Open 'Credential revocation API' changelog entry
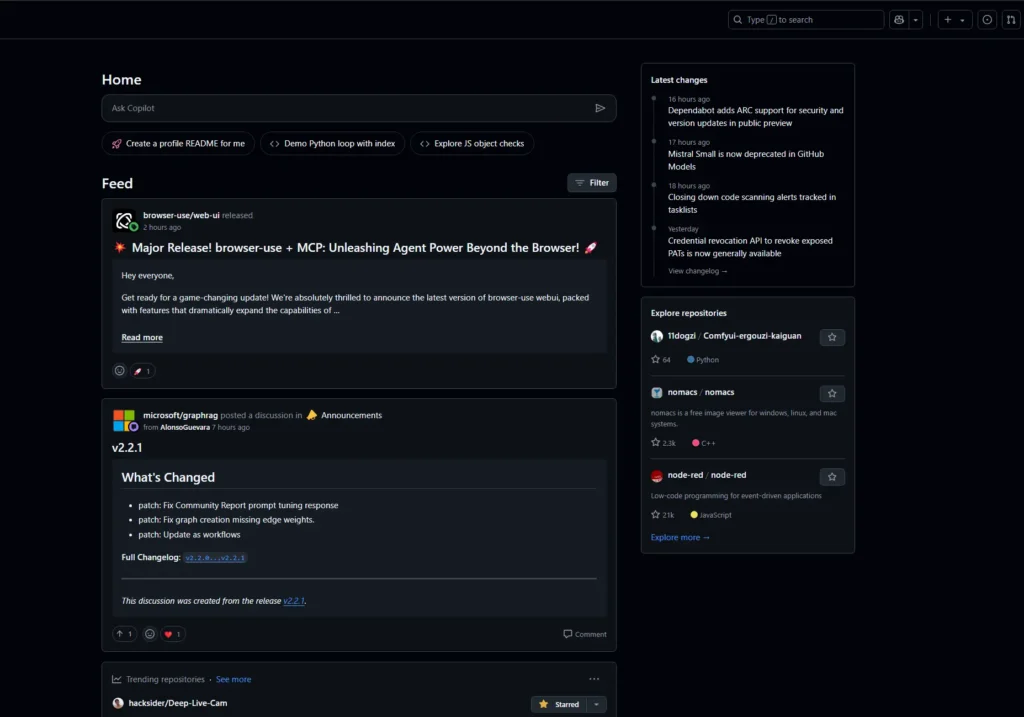Image resolution: width=1024 pixels, height=717 pixels. (750, 247)
